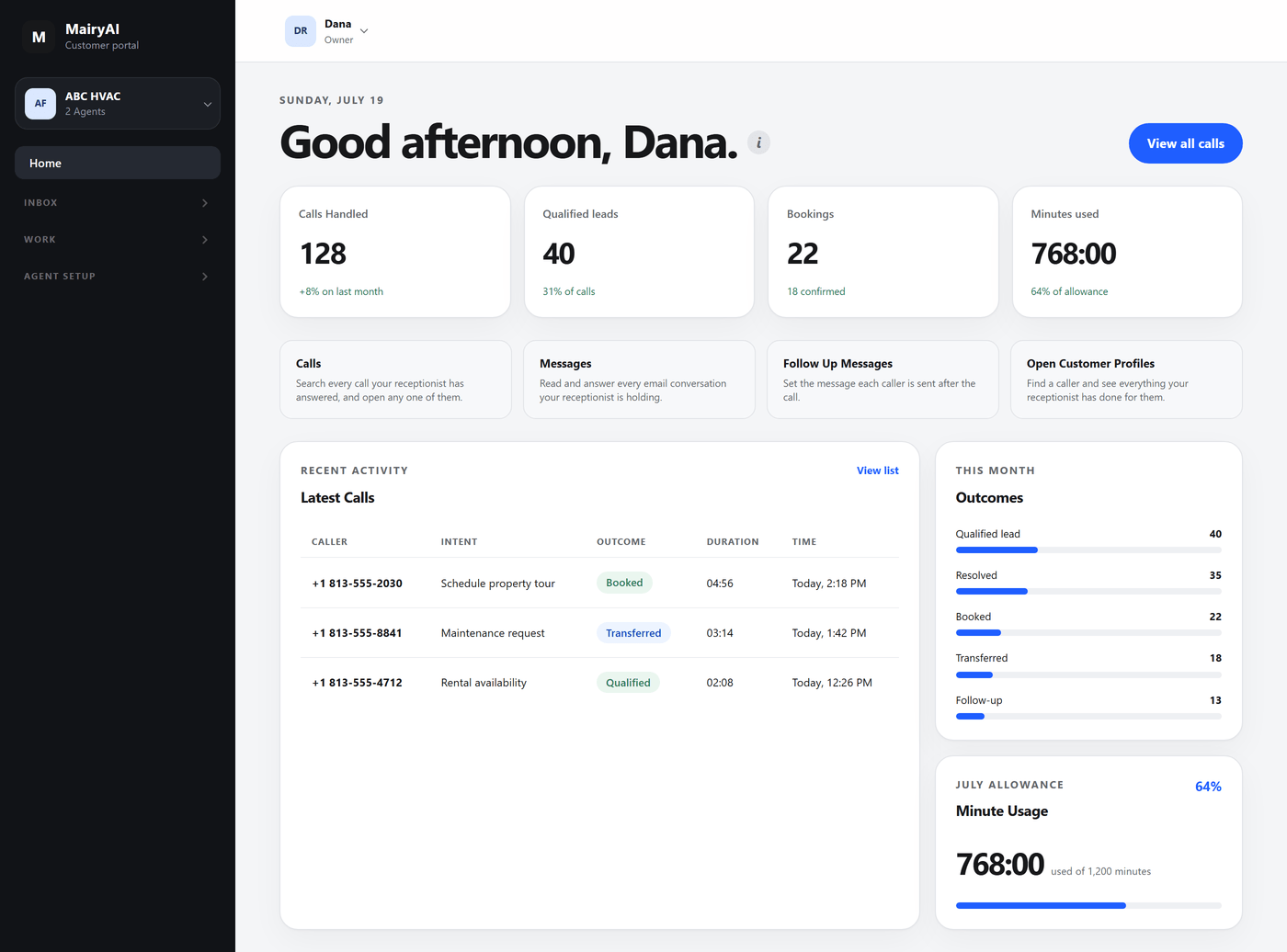The image size is (1287, 952).
Task: Click the "Rental availability" intent
Action: click(484, 683)
